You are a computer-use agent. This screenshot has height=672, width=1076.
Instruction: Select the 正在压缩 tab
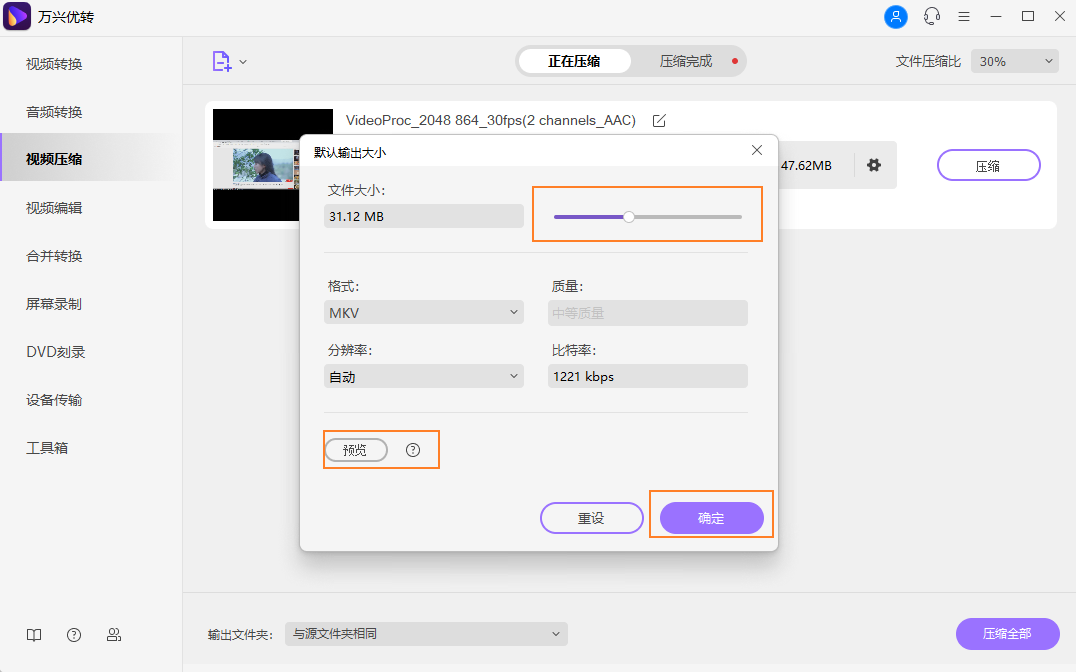pos(573,60)
